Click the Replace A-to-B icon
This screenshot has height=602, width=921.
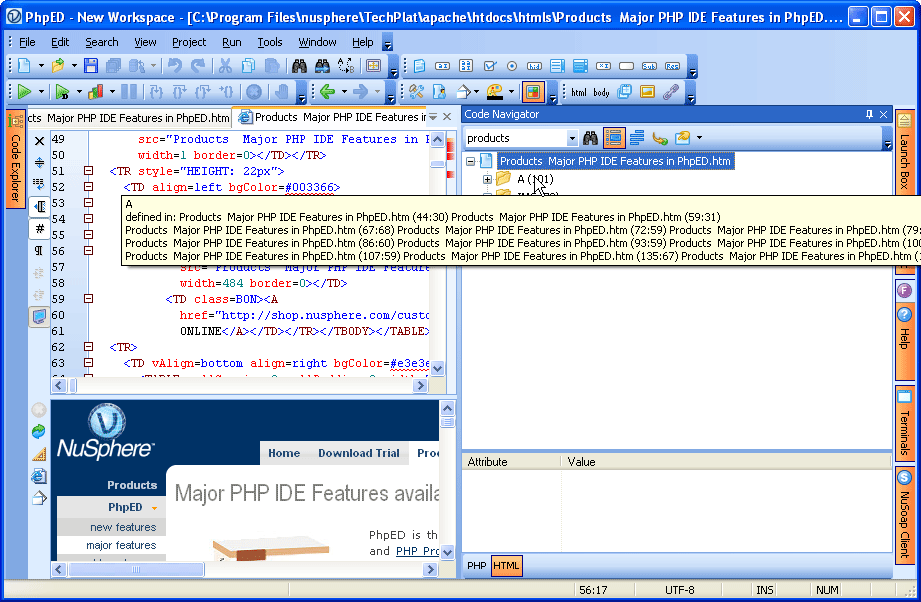(x=346, y=66)
